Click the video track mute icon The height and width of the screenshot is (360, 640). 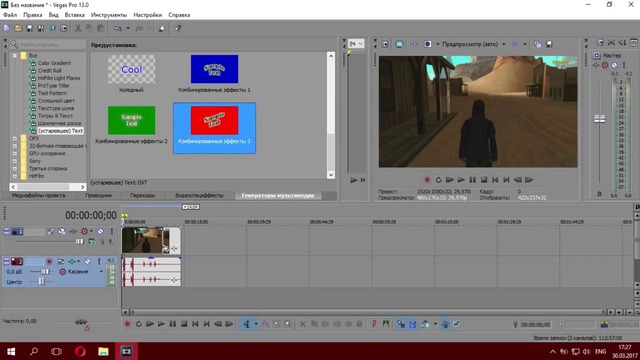pos(100,231)
